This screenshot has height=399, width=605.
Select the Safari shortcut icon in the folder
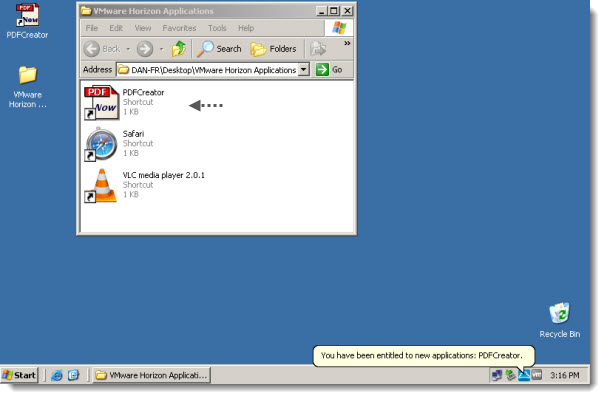point(101,144)
